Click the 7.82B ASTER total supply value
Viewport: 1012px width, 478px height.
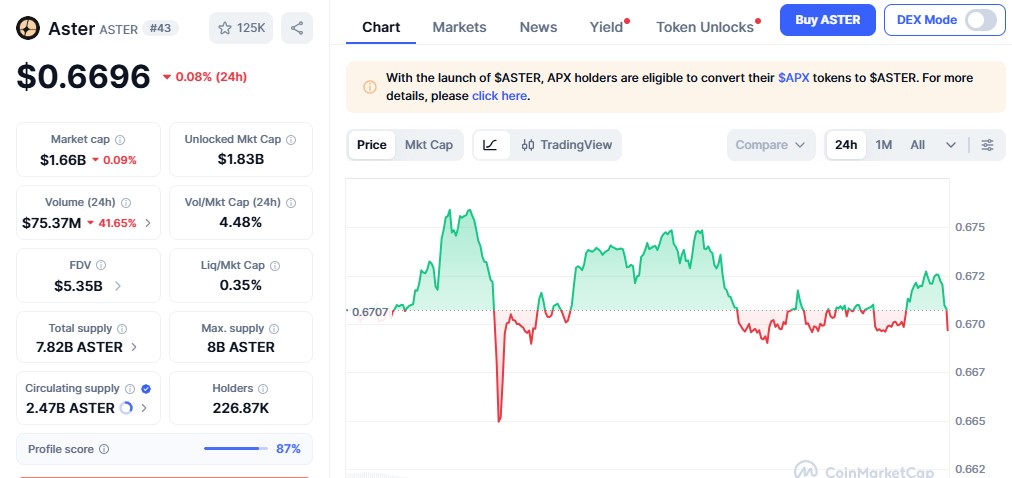tap(79, 347)
